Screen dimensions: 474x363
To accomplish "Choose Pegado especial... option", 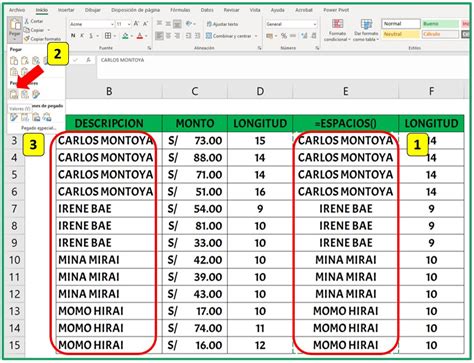I will [x=39, y=128].
